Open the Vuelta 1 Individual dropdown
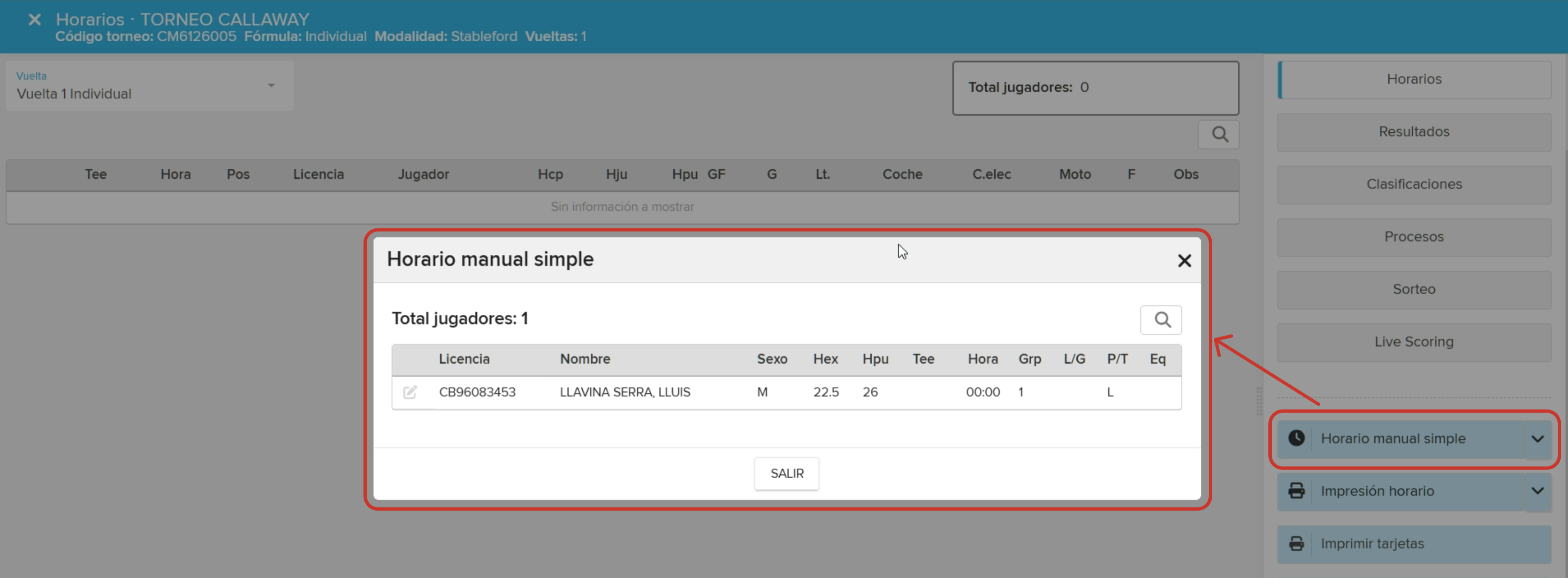 150,86
